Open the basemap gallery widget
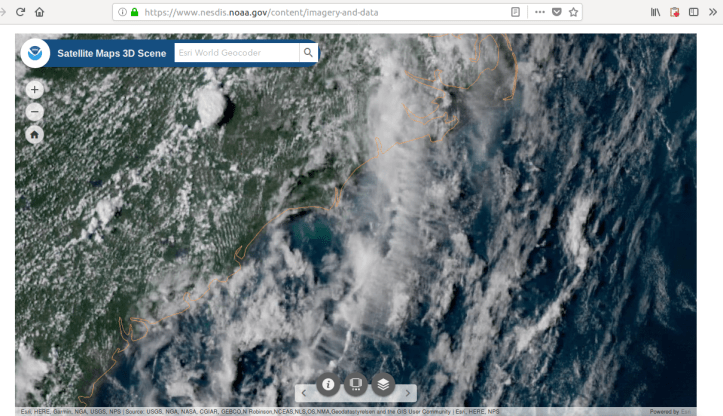 [355, 384]
